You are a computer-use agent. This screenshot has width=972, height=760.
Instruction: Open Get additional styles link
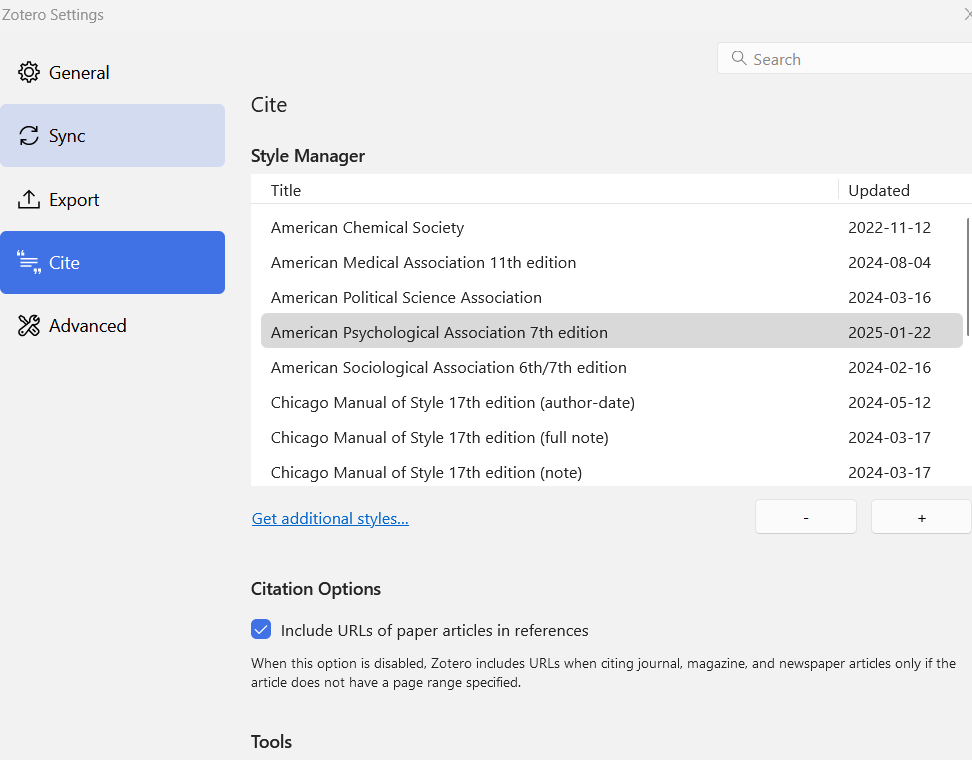pyautogui.click(x=330, y=518)
